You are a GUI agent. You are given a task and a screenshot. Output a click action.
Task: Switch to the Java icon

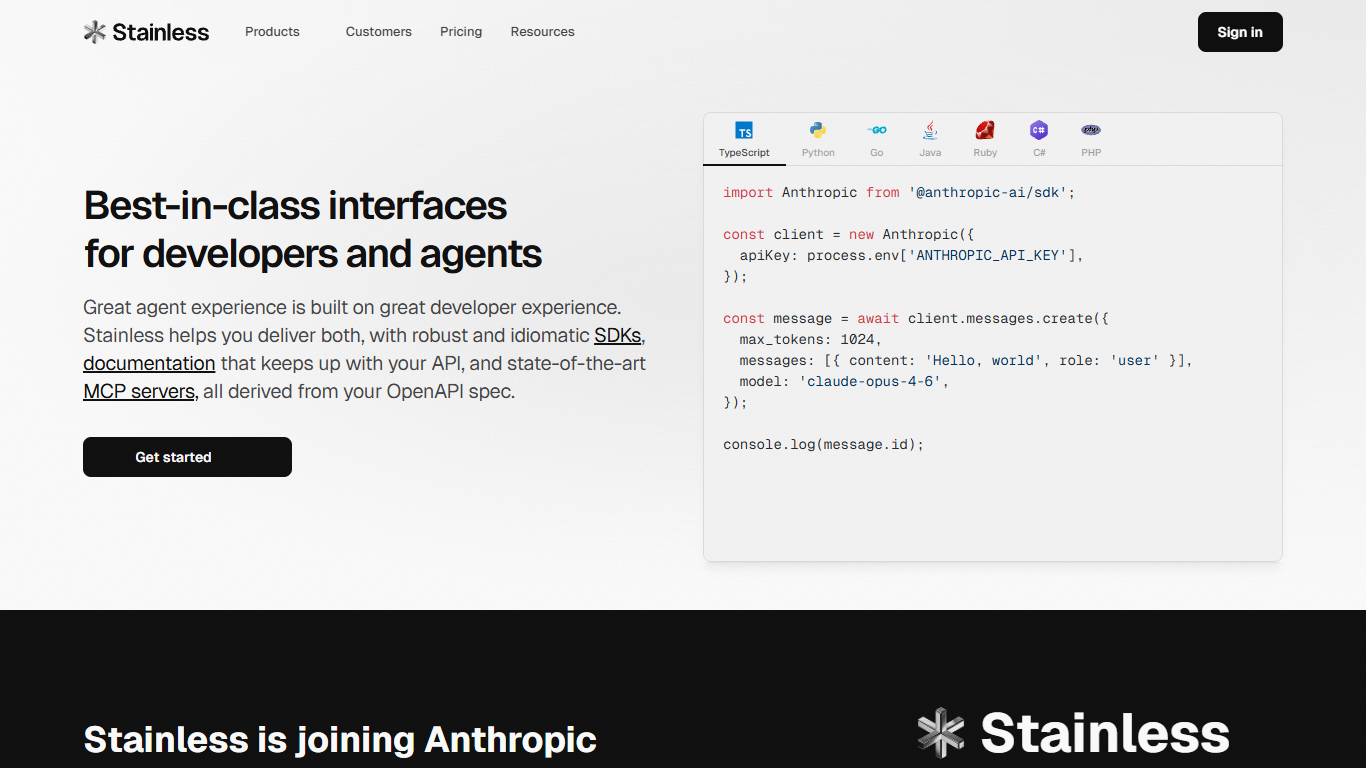coord(930,130)
